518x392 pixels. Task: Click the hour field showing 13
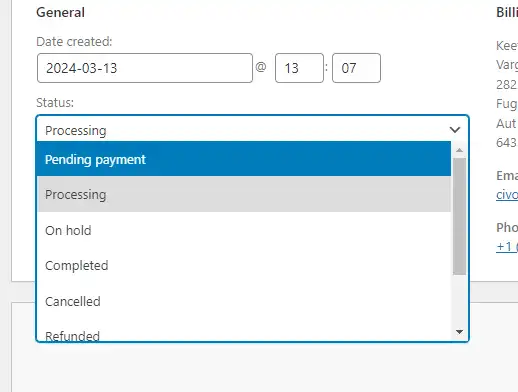pos(299,68)
